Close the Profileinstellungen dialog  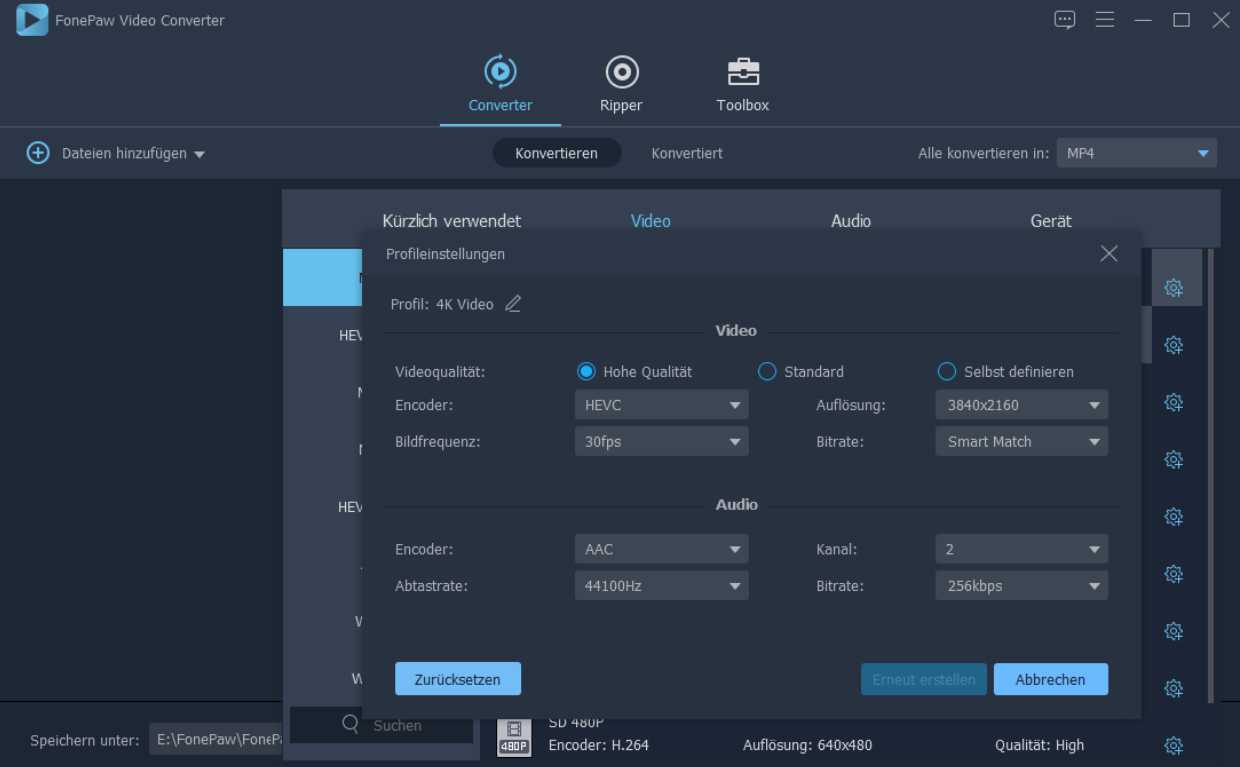point(1108,254)
